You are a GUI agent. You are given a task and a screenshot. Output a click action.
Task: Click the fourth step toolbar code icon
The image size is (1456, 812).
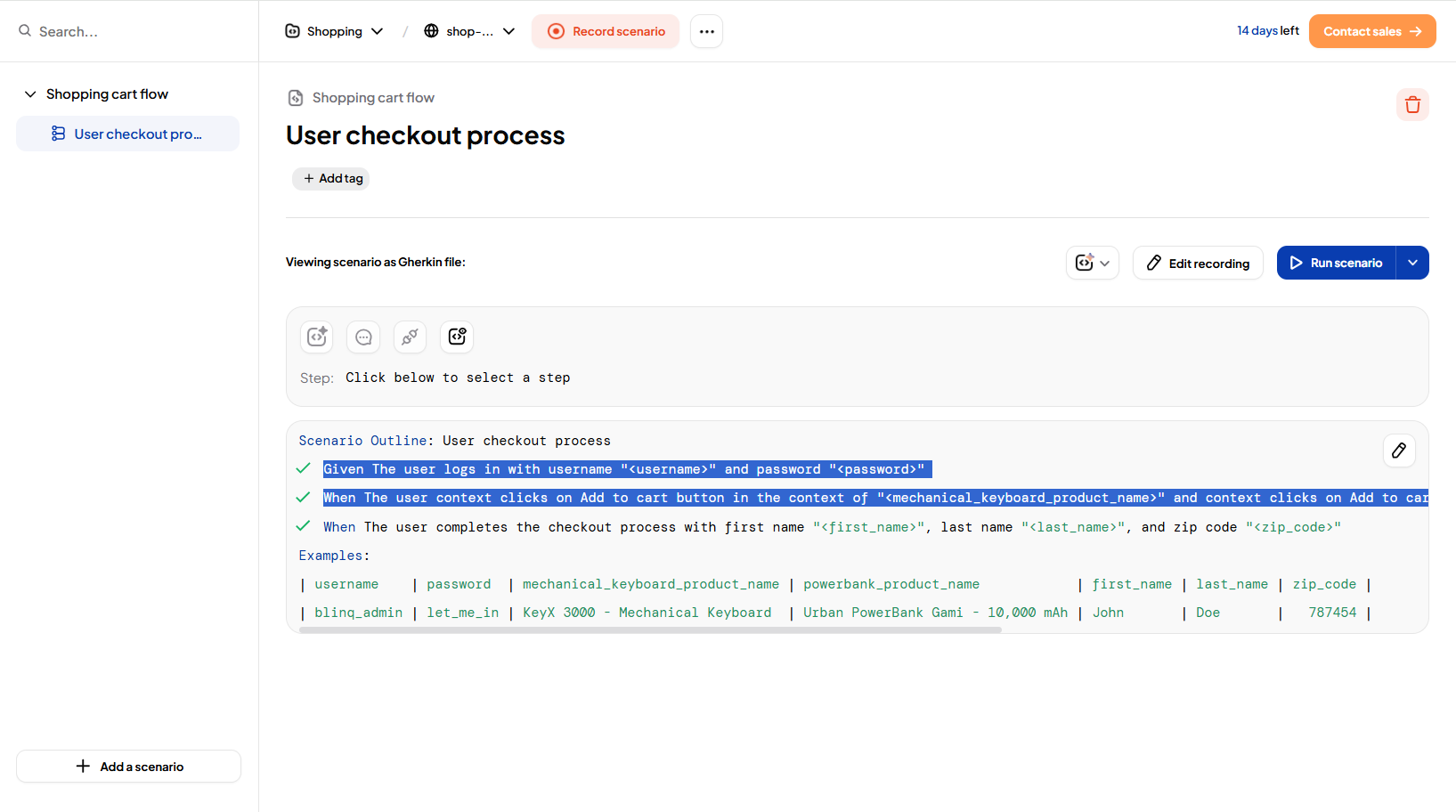coord(457,337)
